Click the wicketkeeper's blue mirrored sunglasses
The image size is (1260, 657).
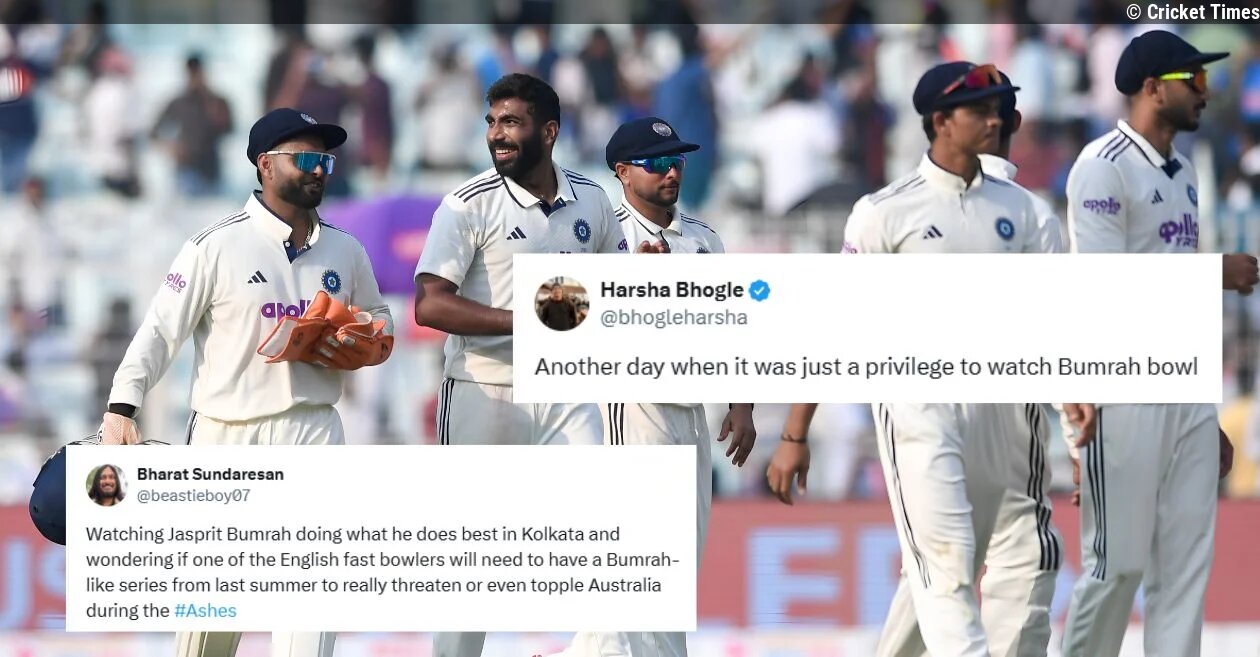301,161
